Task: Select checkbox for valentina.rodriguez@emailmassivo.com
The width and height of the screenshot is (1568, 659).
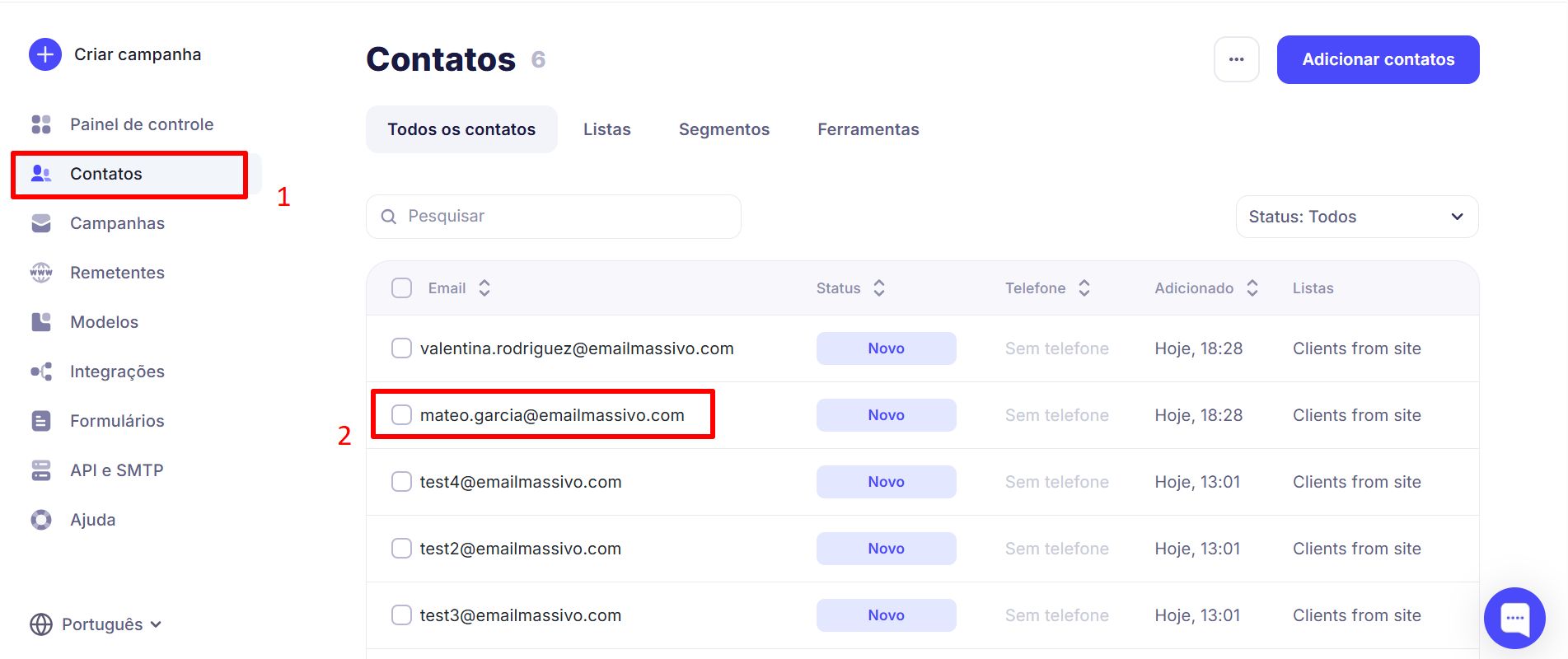Action: [401, 348]
